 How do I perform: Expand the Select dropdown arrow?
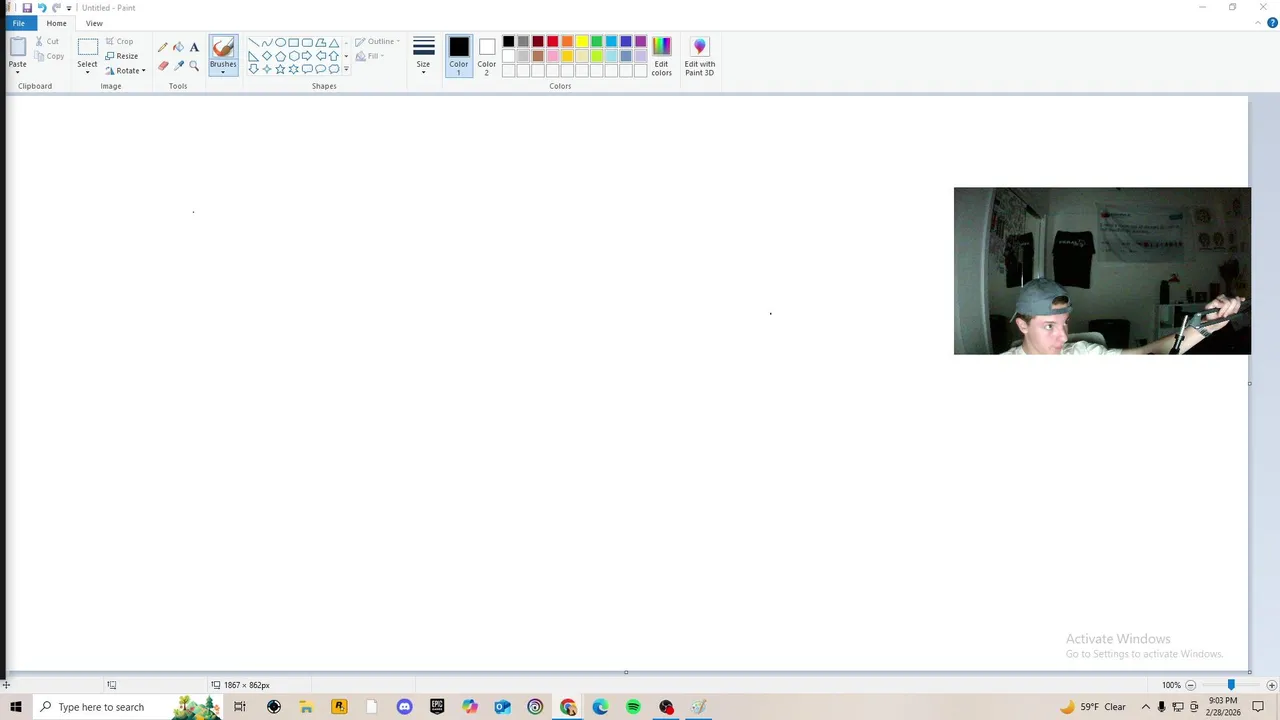tap(87, 72)
